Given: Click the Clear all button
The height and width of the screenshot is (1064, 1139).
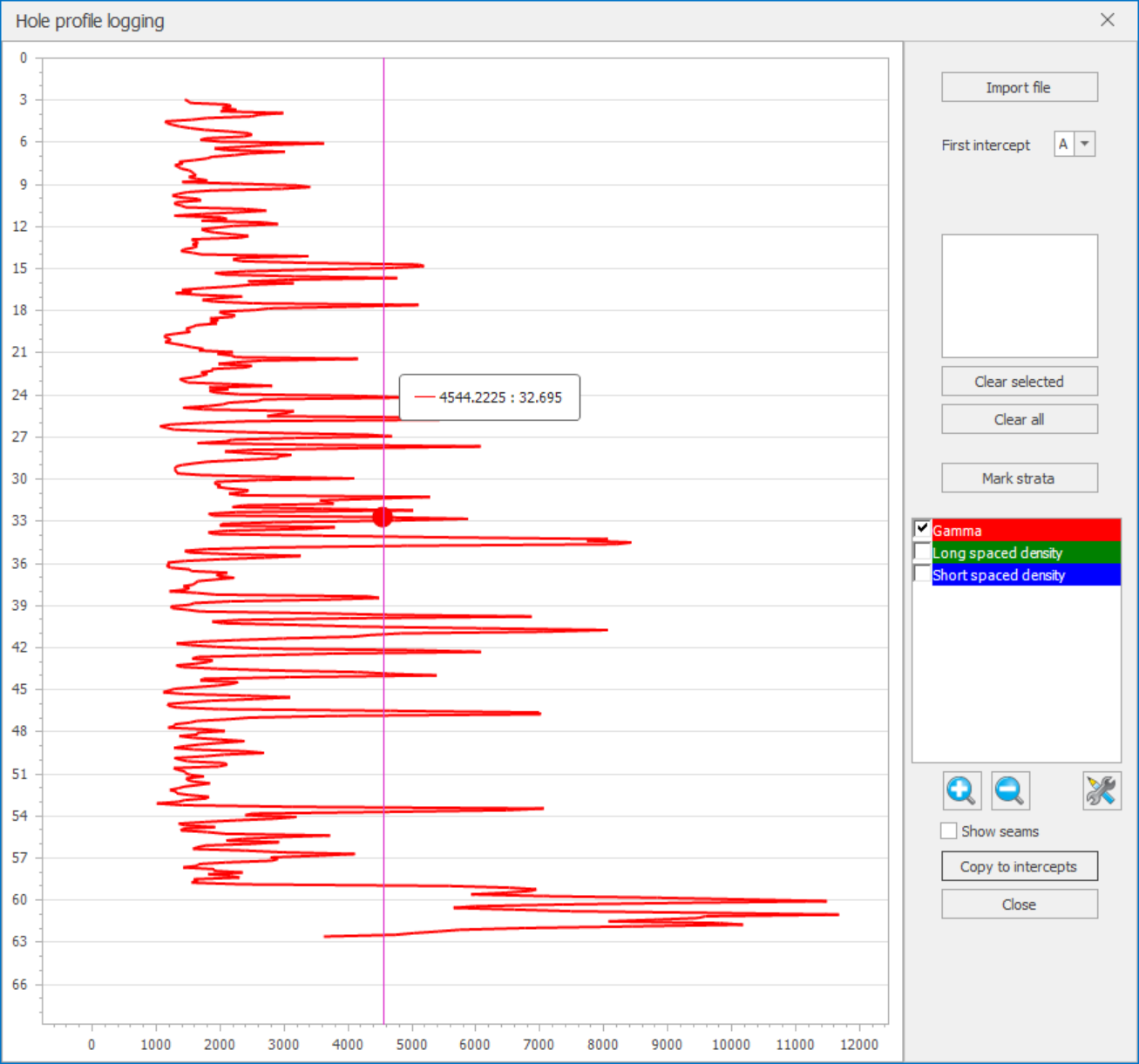Looking at the screenshot, I should 1020,419.
